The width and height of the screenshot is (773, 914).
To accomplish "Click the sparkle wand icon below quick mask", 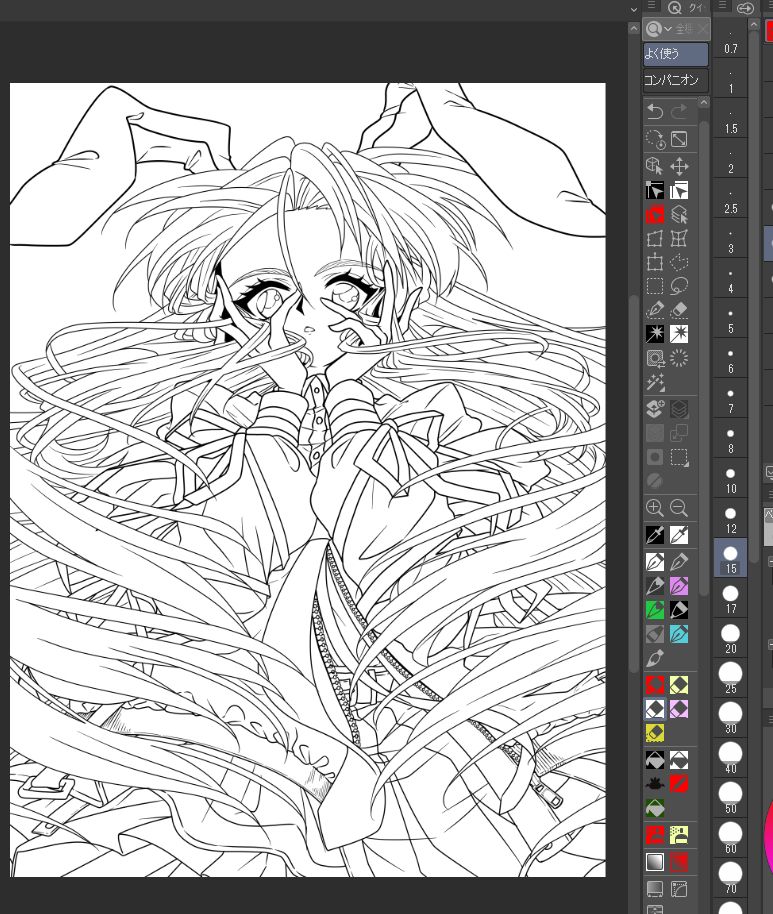I will point(655,382).
